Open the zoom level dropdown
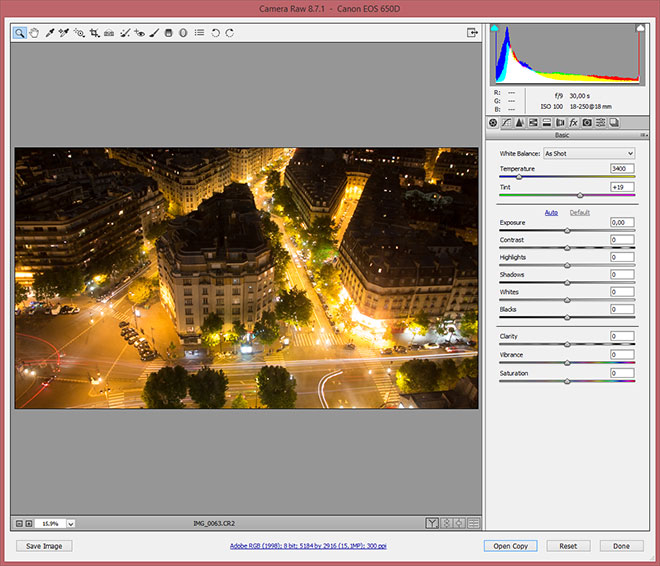Viewport: 660px width, 566px height. click(x=71, y=523)
